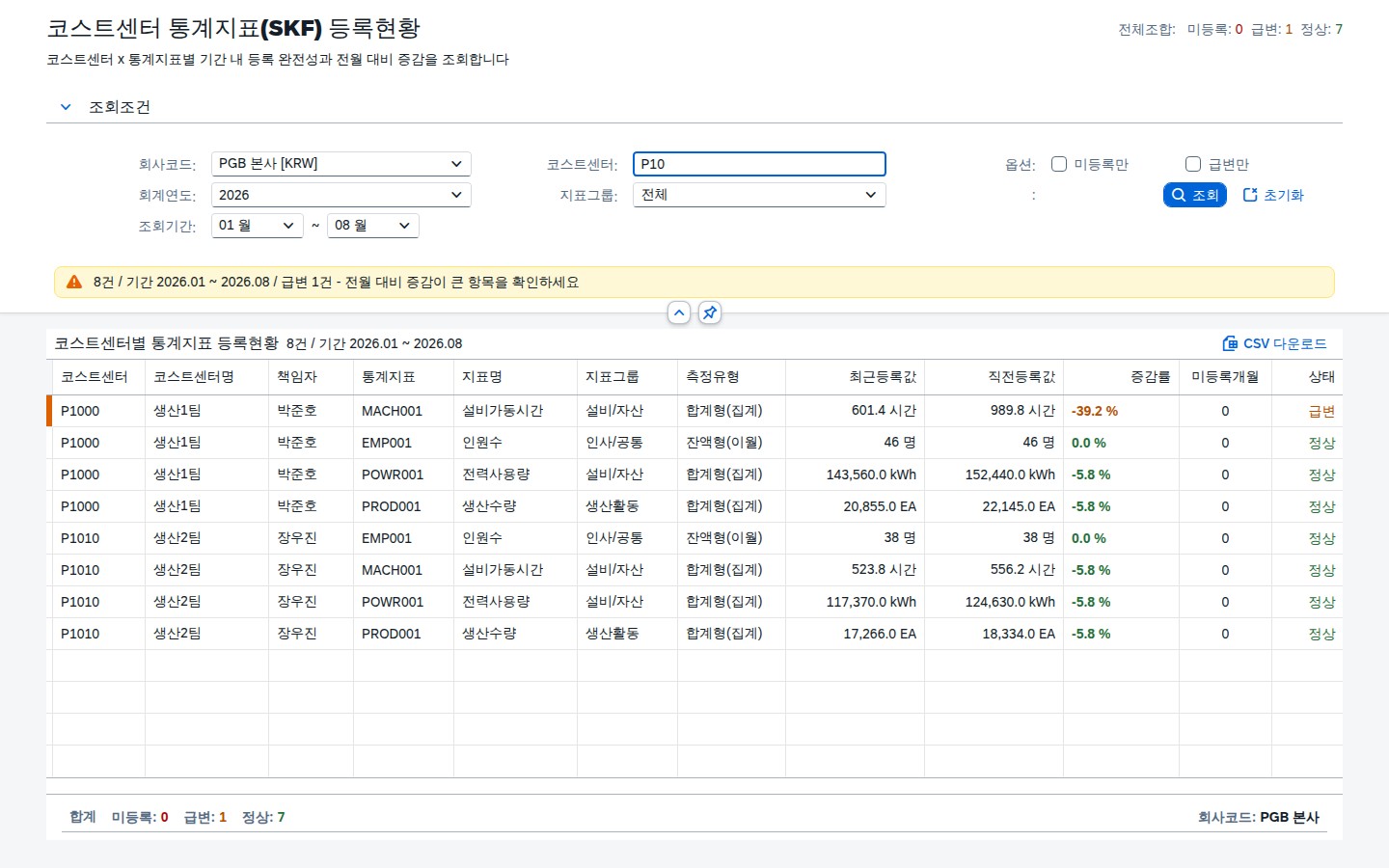Screen dimensions: 1389x868
Task: Enable the 미등록만 checkbox
Action: (x=1059, y=164)
